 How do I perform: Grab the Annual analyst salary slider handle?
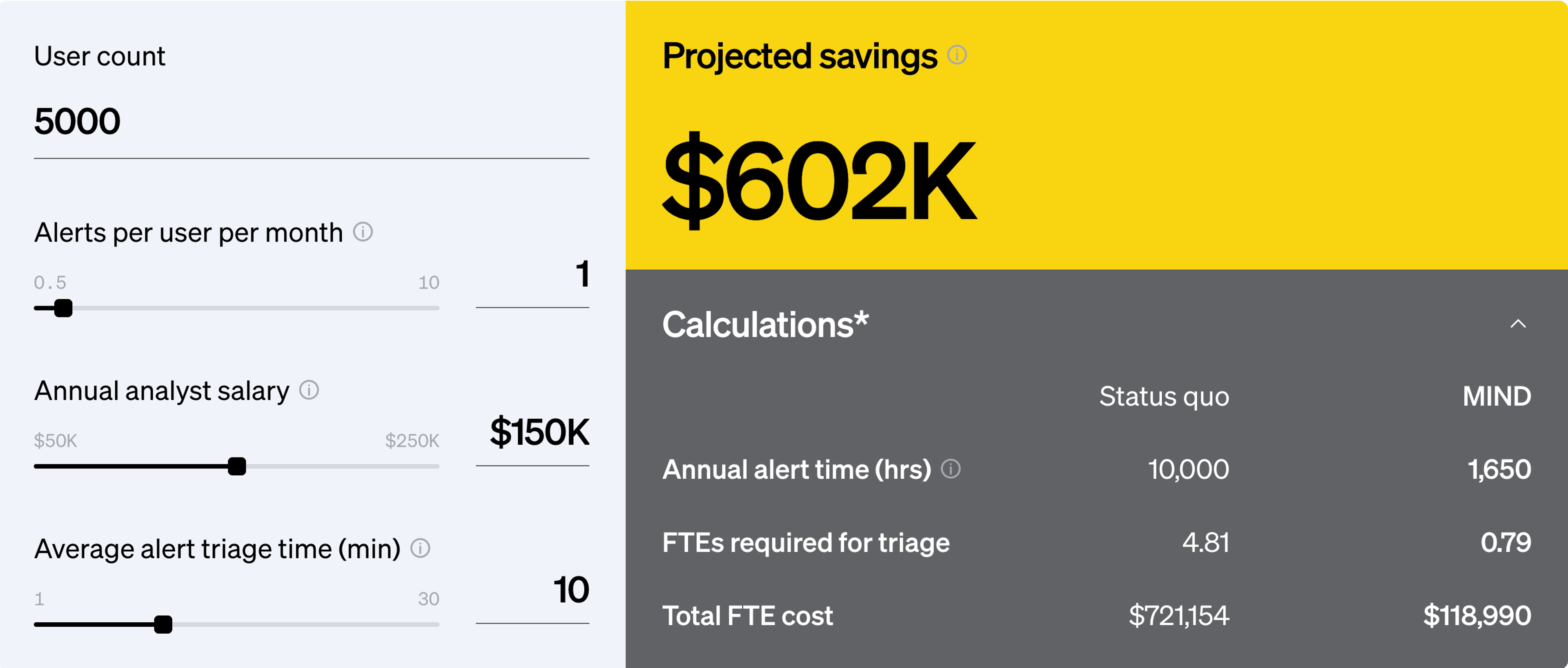[237, 467]
